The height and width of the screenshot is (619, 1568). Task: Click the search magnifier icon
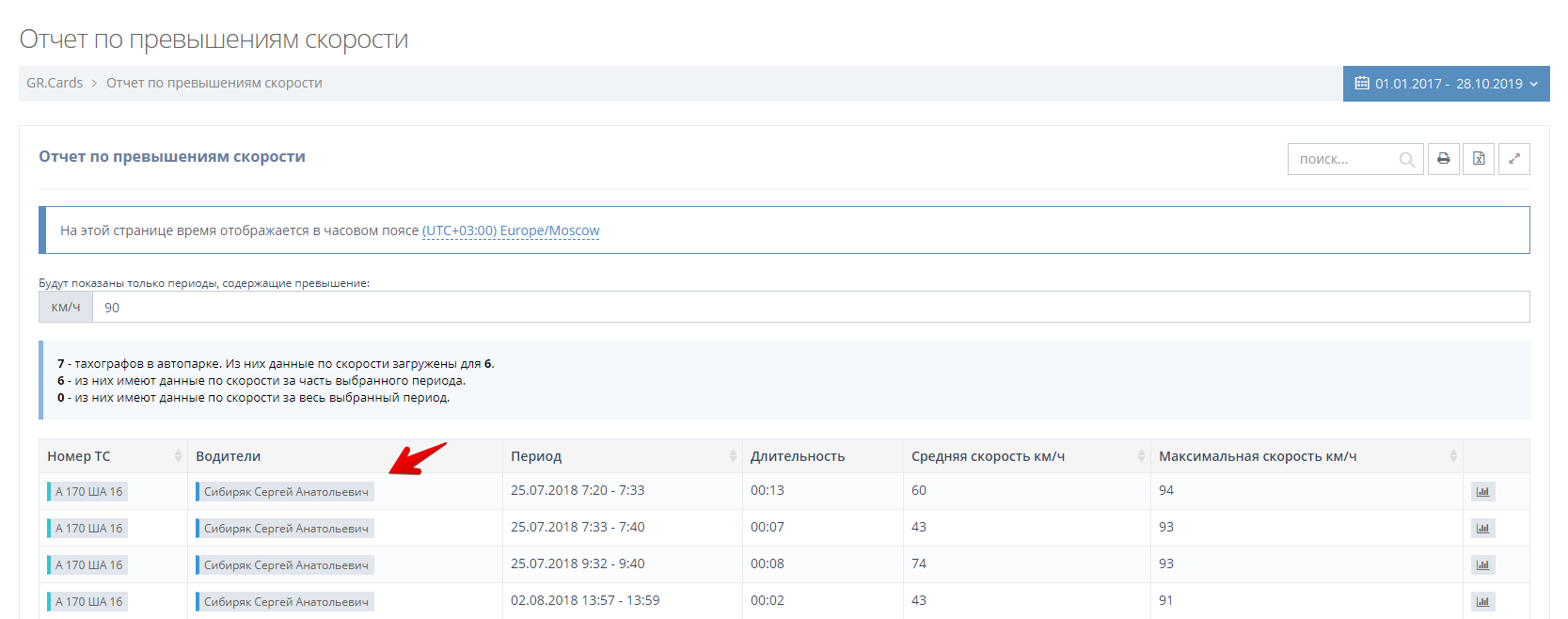[1406, 160]
